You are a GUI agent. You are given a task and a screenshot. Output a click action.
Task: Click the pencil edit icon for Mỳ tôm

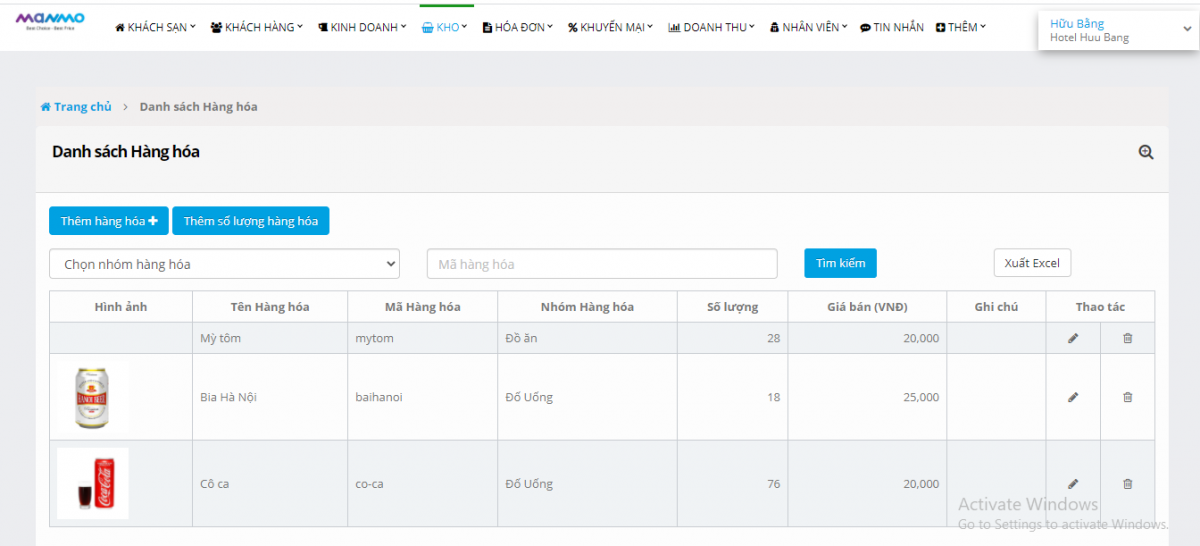(x=1073, y=338)
